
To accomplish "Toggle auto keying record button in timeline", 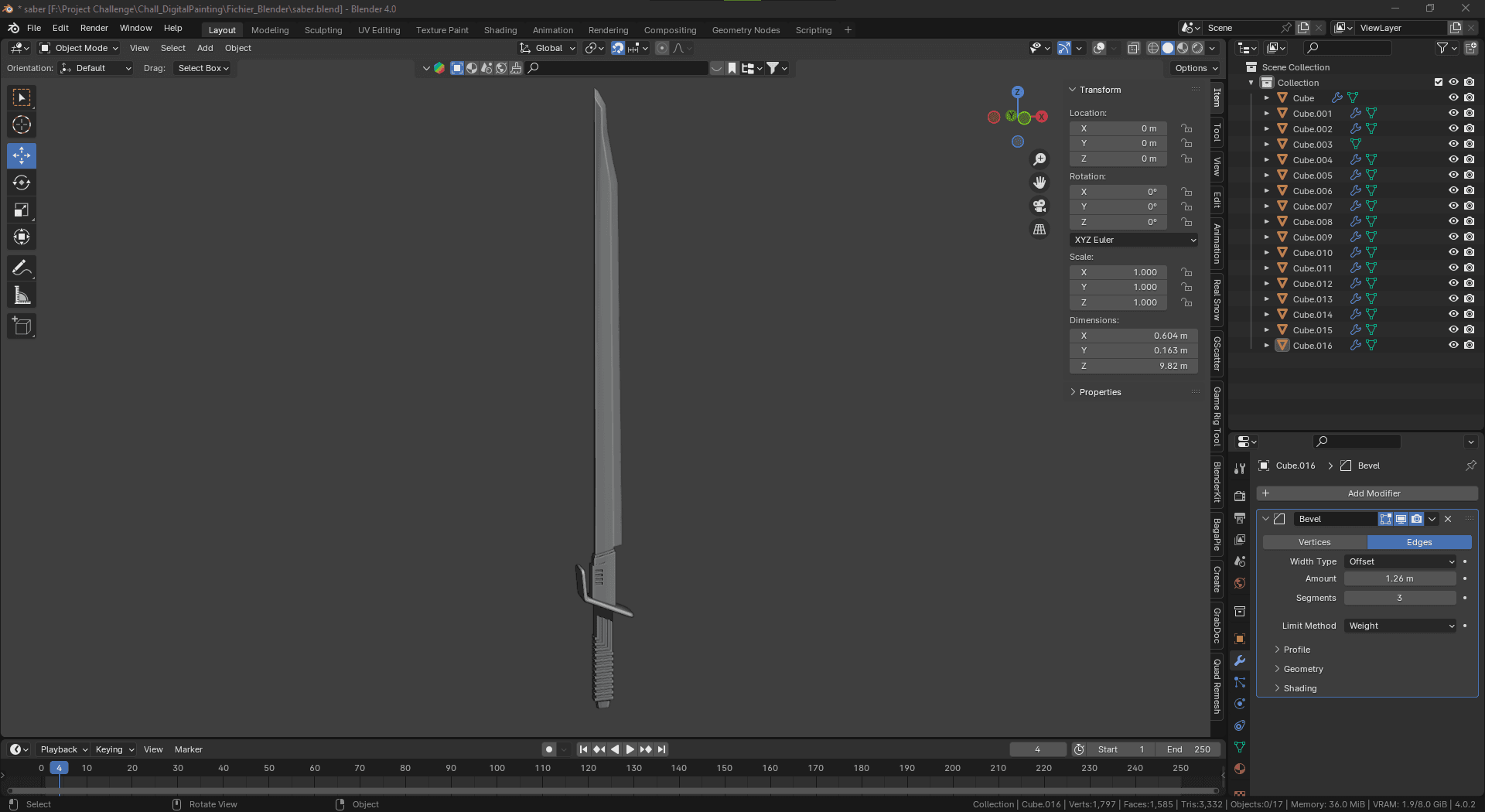I will coord(549,749).
